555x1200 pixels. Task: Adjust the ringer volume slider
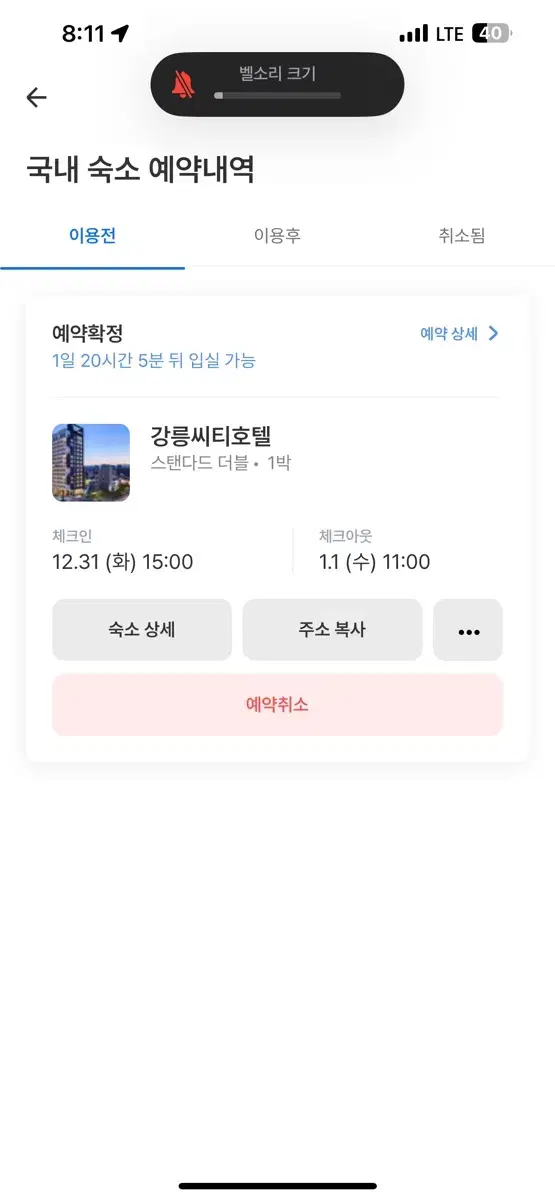[277, 96]
